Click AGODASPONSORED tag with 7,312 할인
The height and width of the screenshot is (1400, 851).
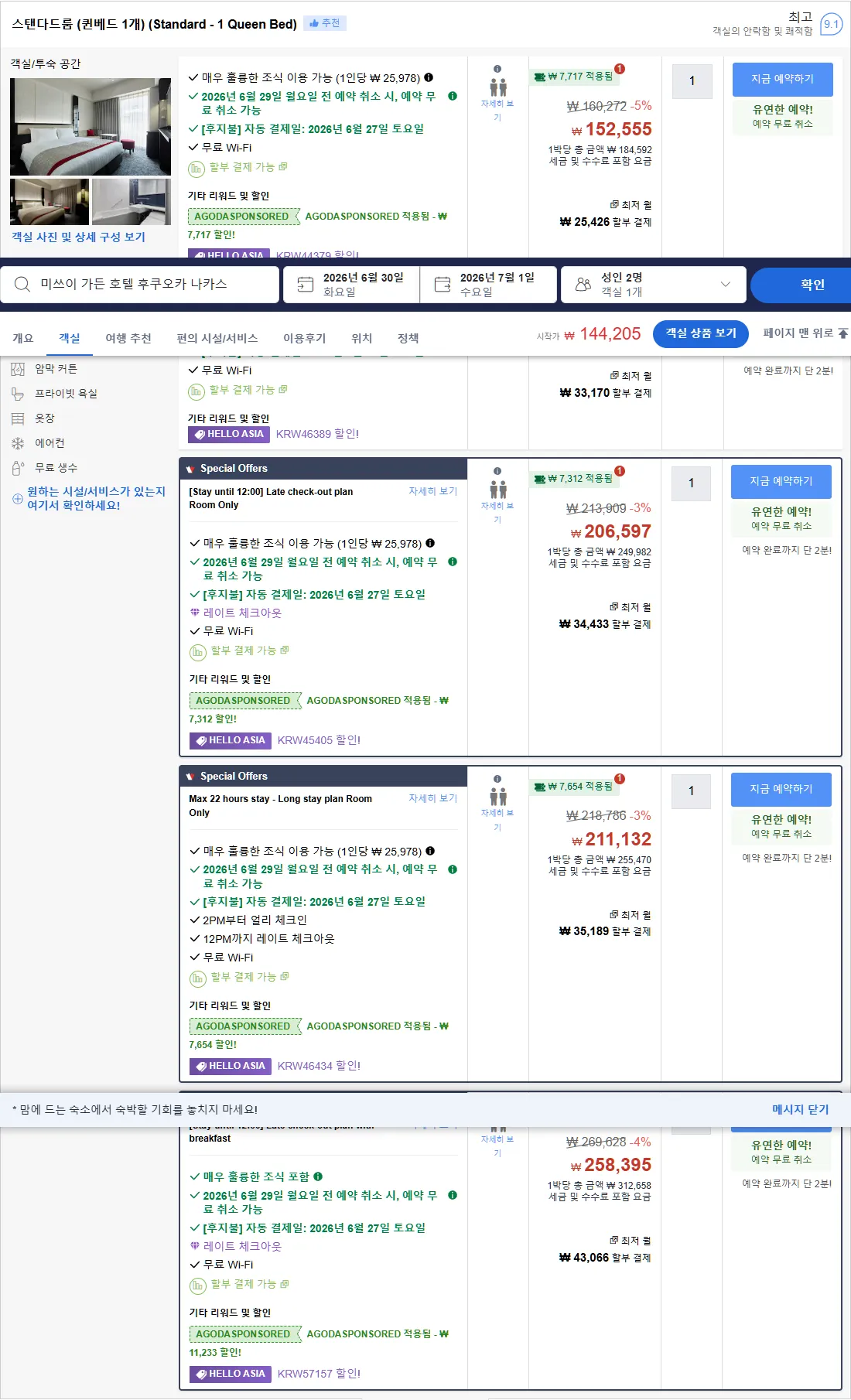[244, 701]
